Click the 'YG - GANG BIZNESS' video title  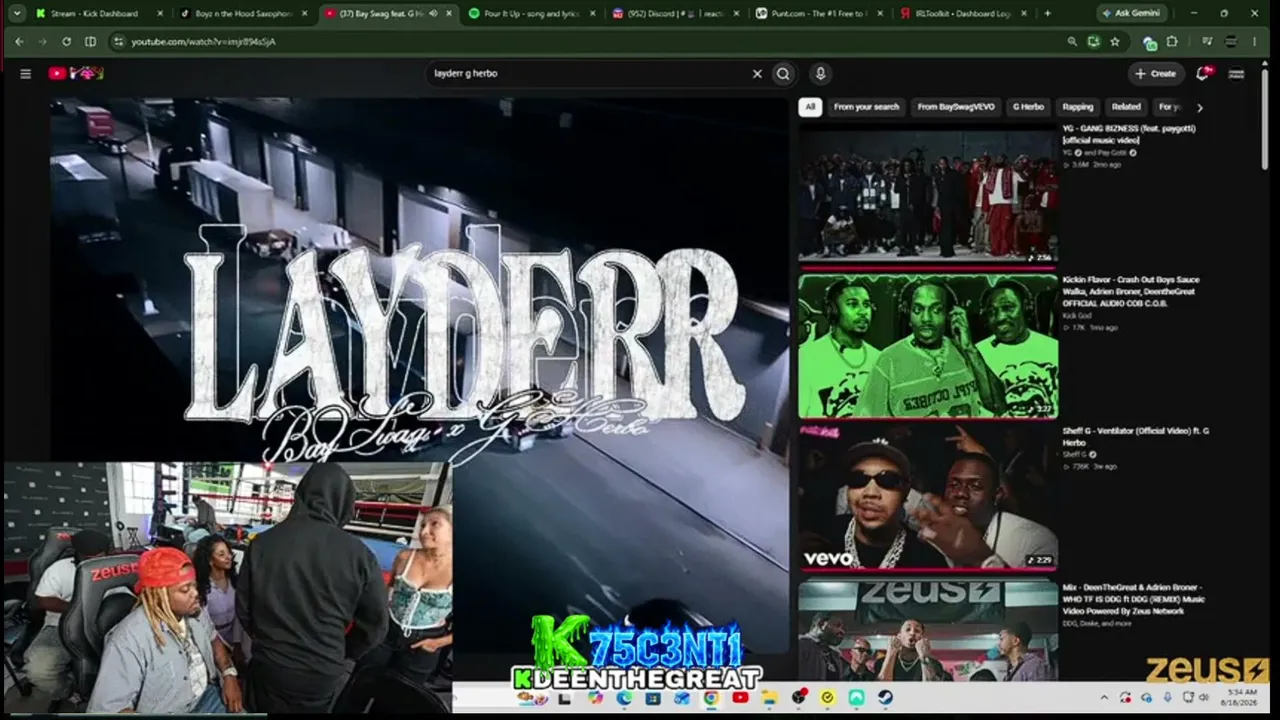(1129, 134)
